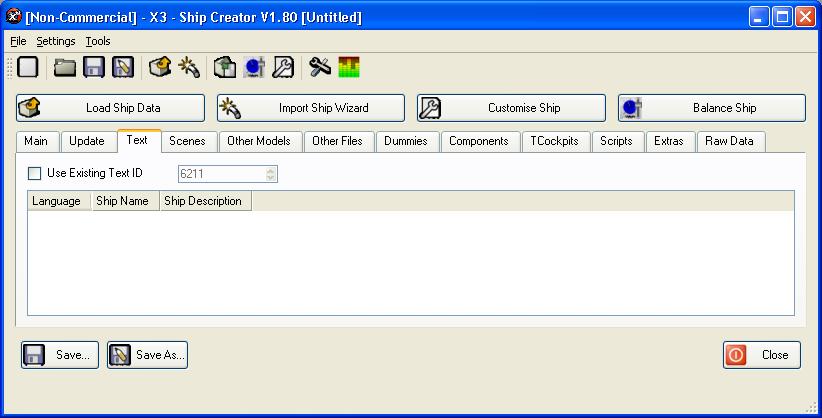Click the Ship Name column header
This screenshot has height=418, width=822.
click(125, 201)
